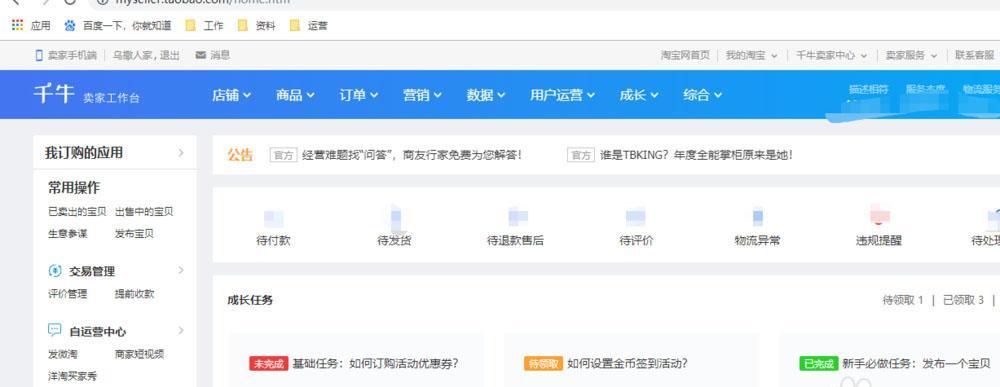The image size is (1000, 387).
Task: Open task 如何订购活动优惠券
Action: tap(376, 364)
